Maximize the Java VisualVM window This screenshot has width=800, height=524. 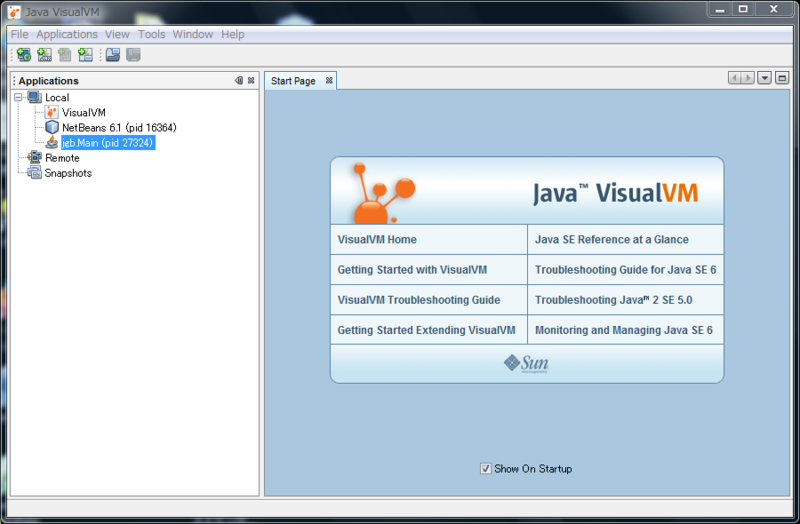click(x=743, y=9)
